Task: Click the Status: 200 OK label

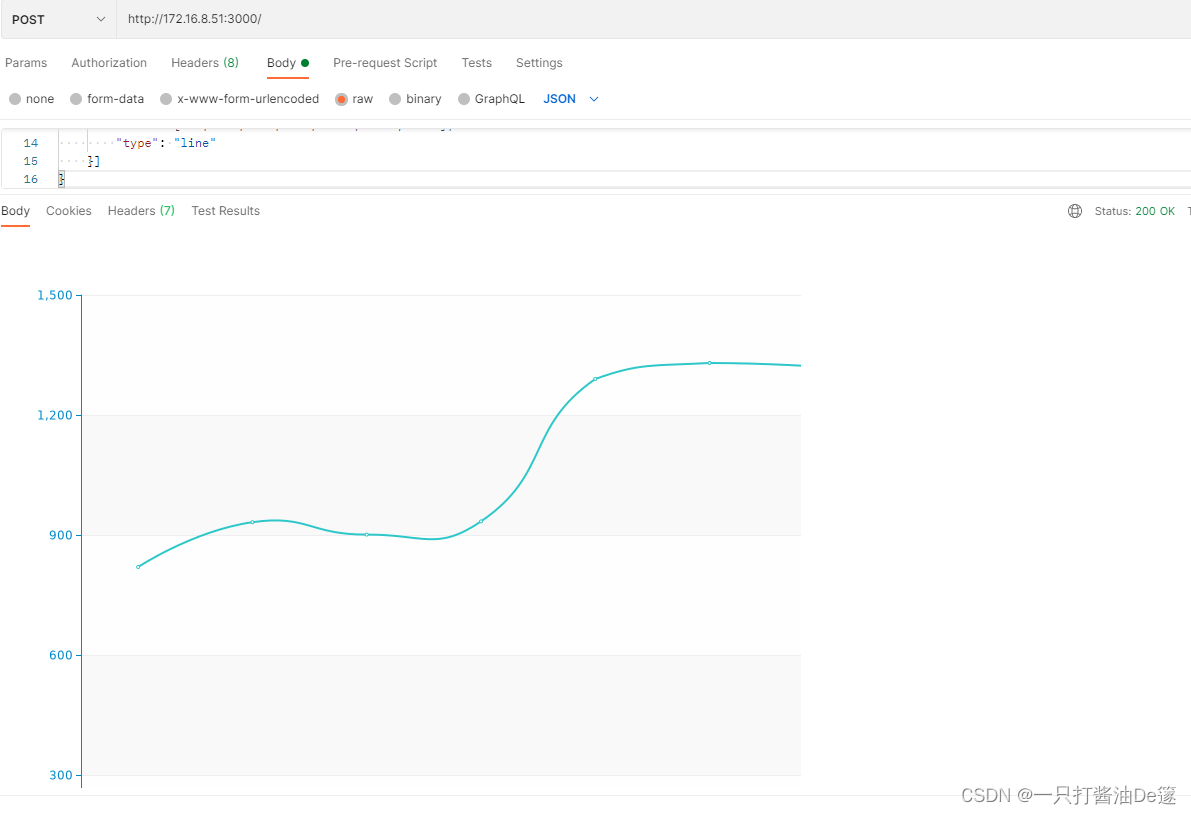Action: click(1134, 211)
